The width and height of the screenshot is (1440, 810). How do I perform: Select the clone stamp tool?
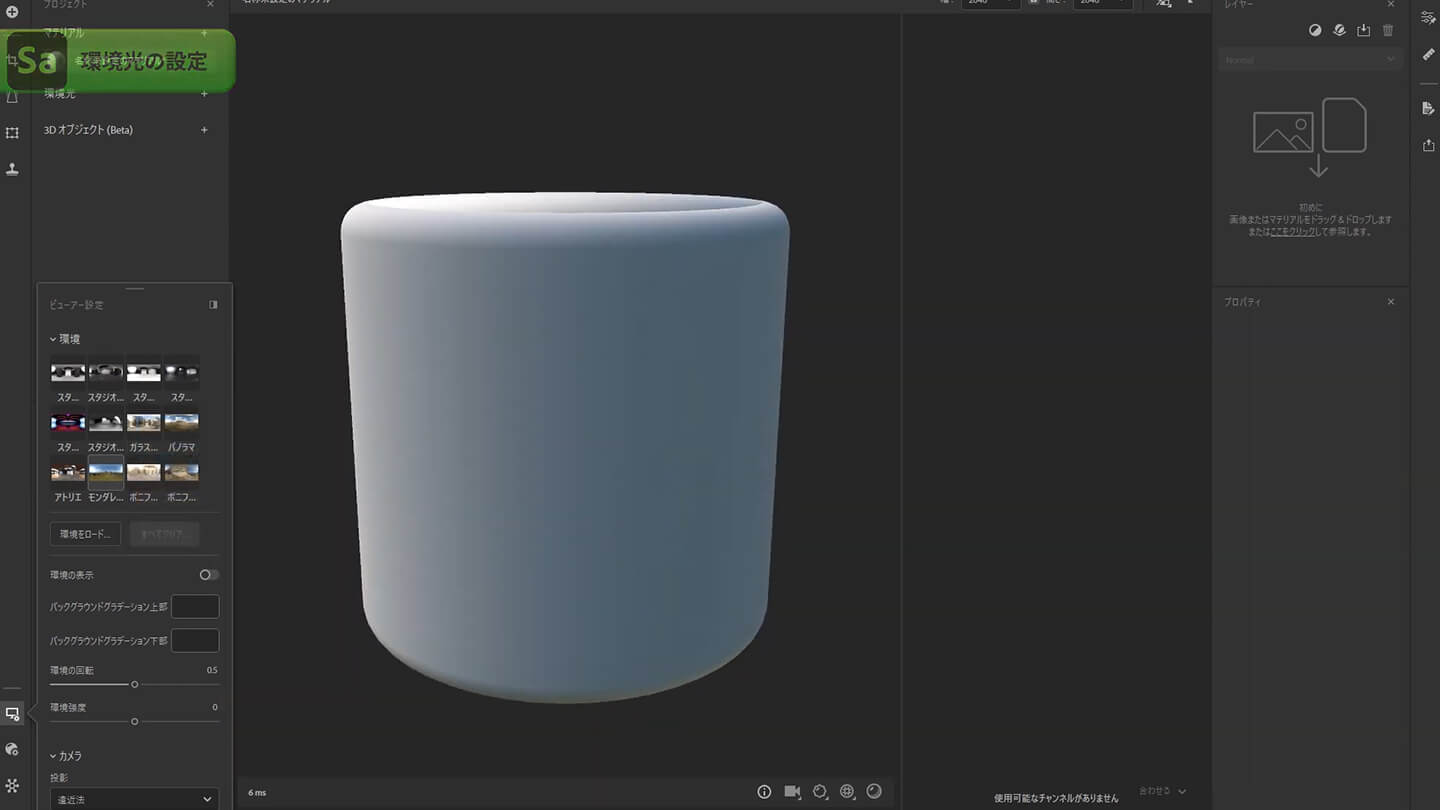pyautogui.click(x=12, y=169)
